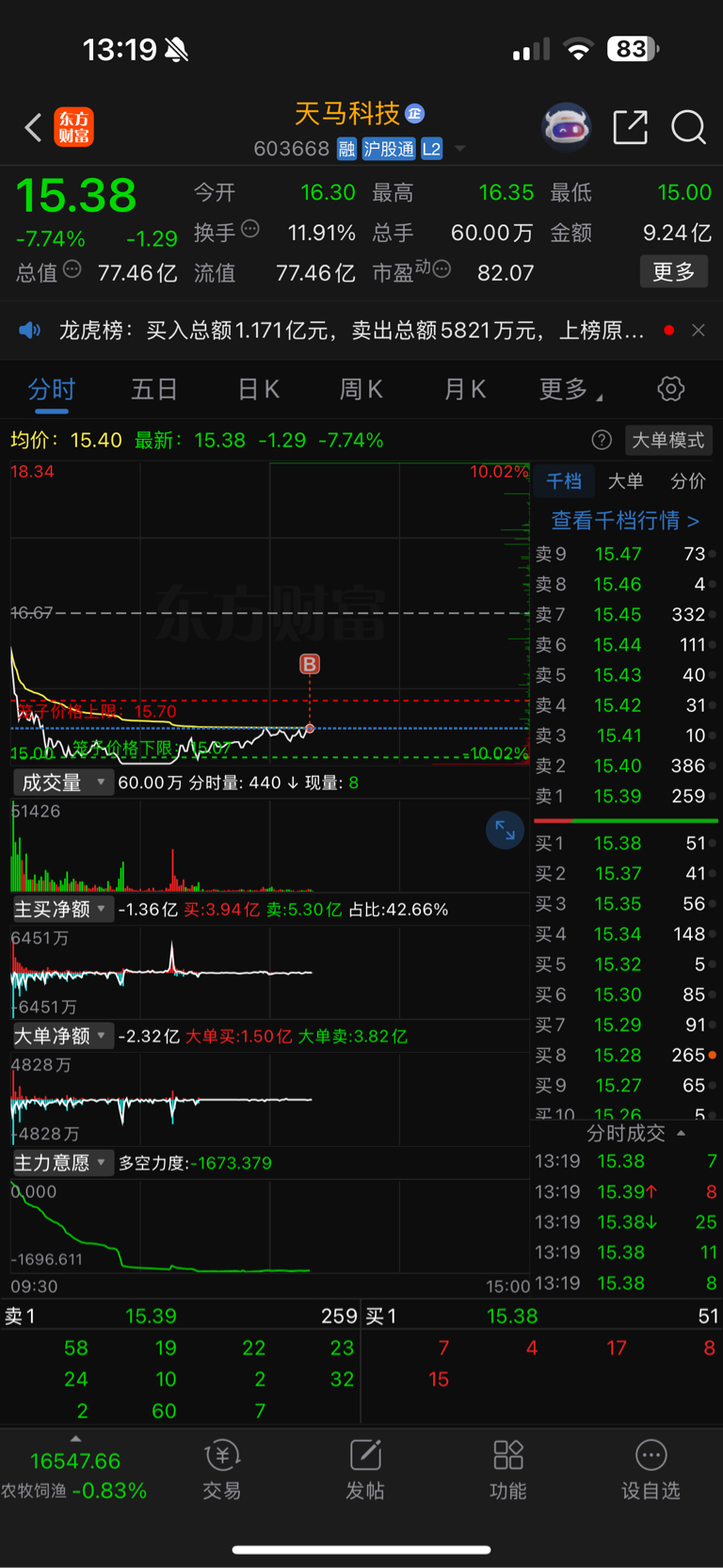Image resolution: width=723 pixels, height=1568 pixels.
Task: Tap the 设自选 watchlist icon
Action: click(x=651, y=1470)
